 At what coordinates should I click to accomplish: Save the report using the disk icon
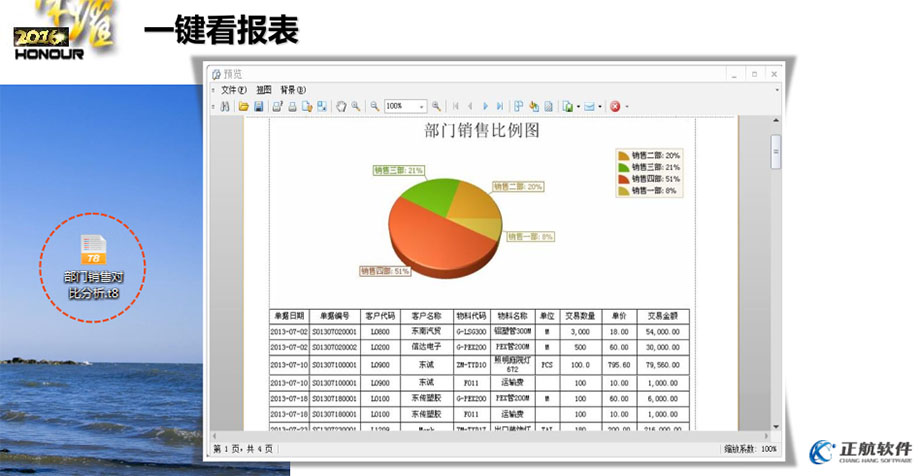tap(258, 106)
